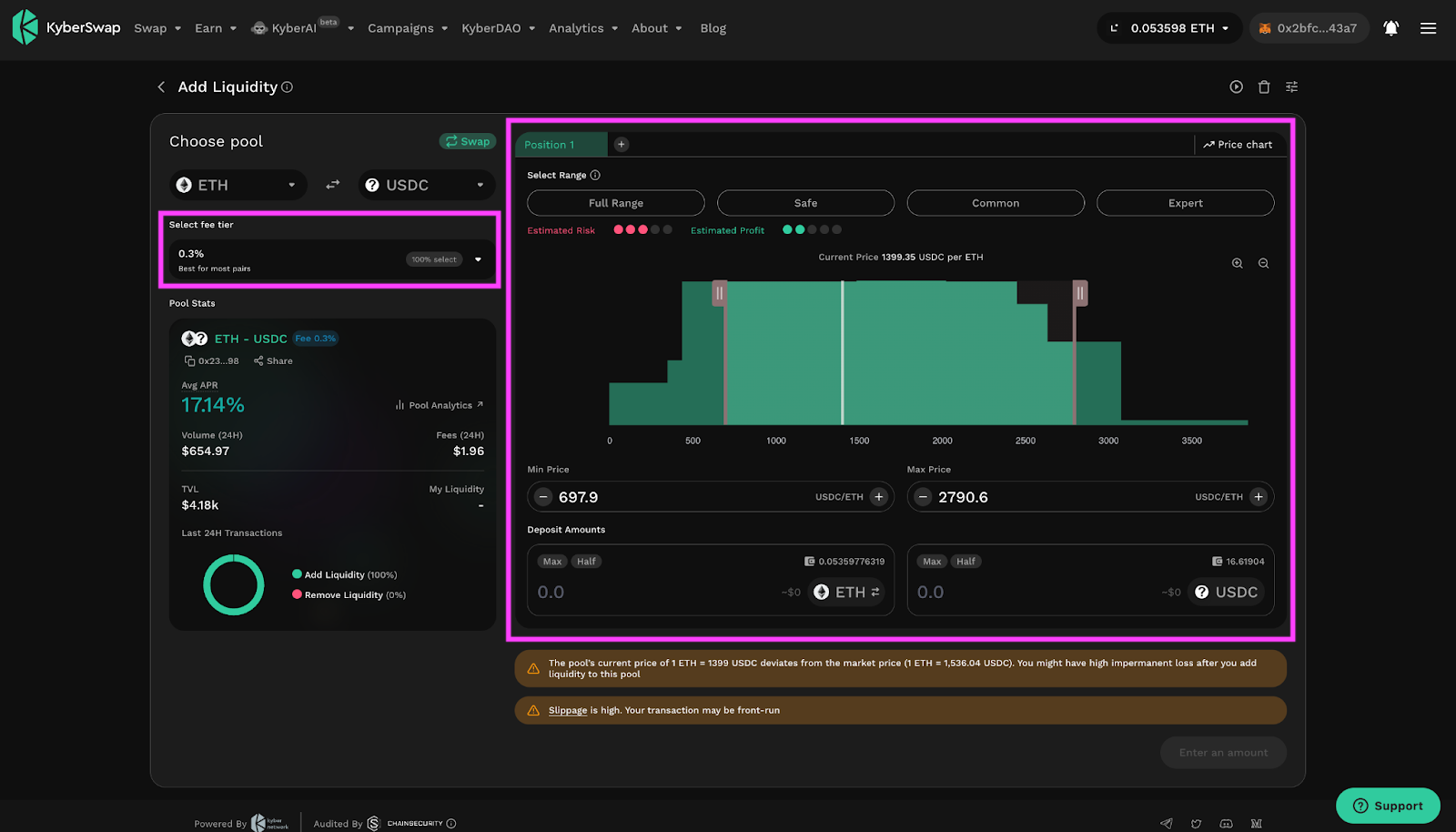Click the KyberSwap logo
Viewport: 1456px width, 832px height.
click(x=66, y=27)
